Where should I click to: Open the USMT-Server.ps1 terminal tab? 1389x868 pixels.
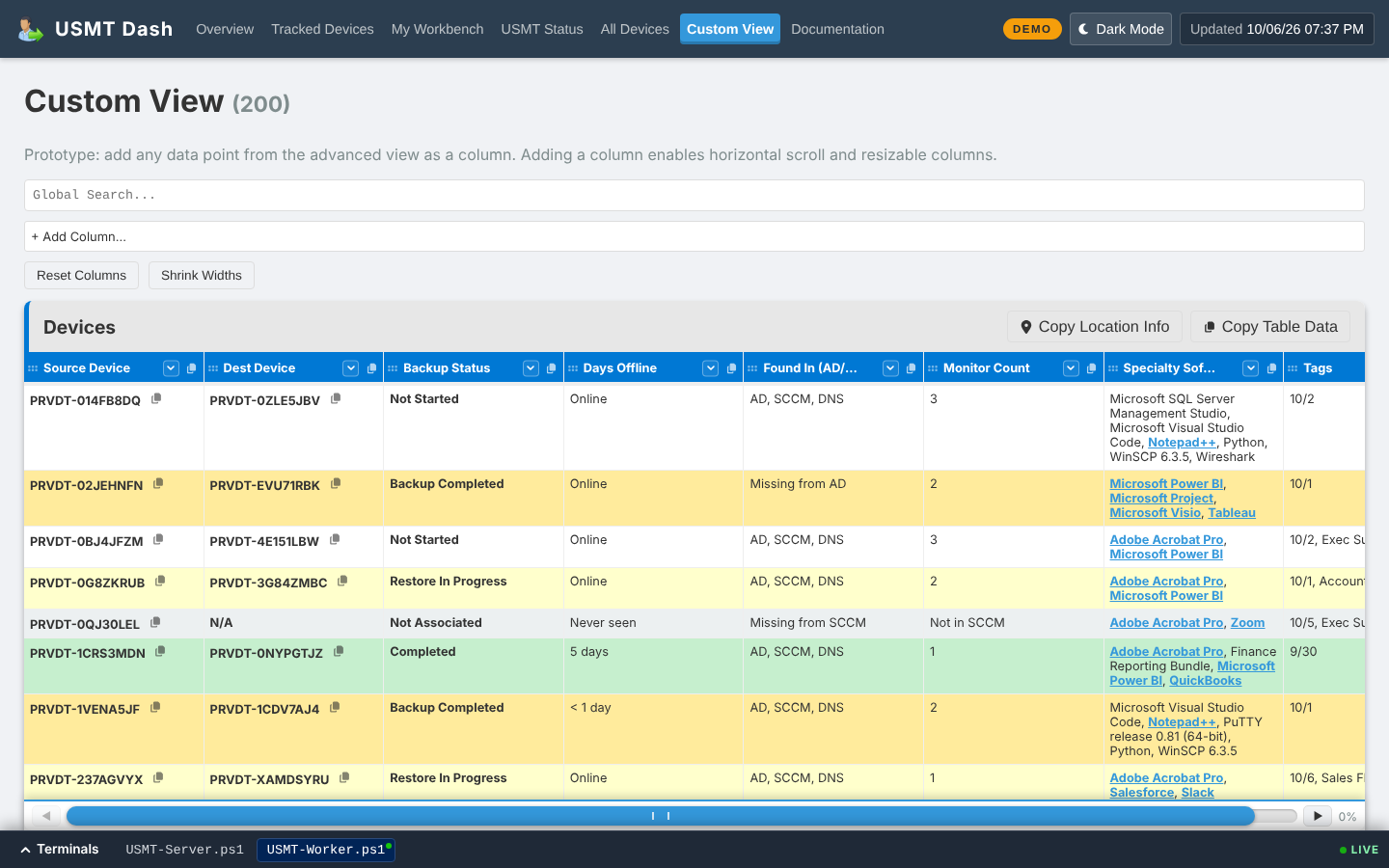coord(184,850)
